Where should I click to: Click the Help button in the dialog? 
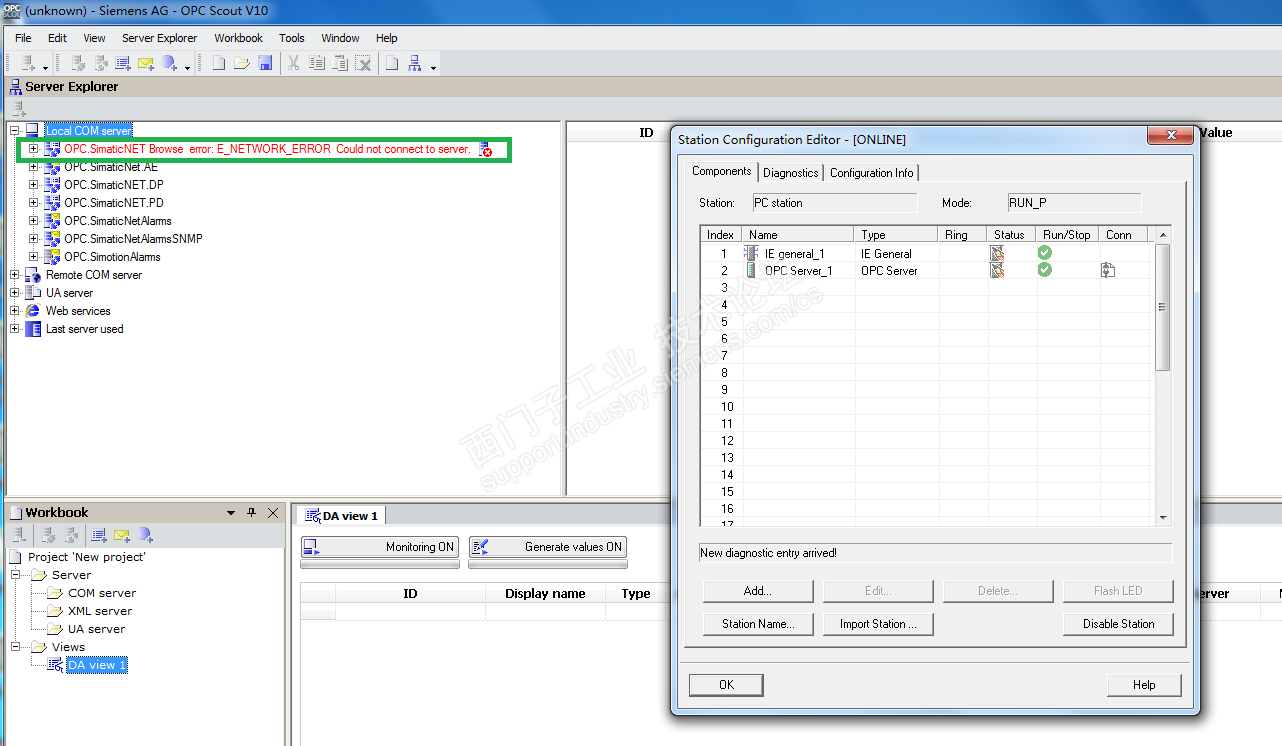point(1144,685)
